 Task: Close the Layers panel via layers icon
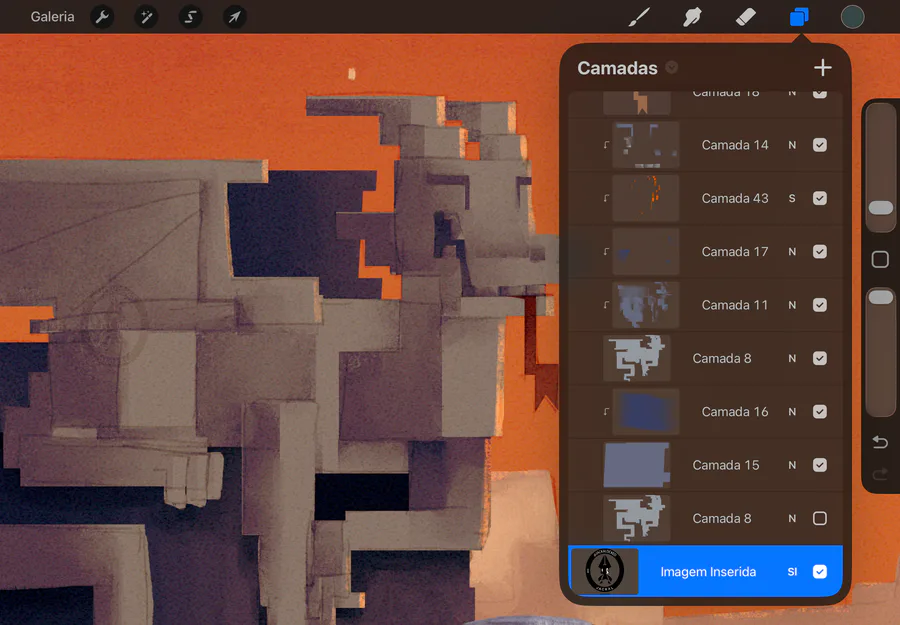point(799,17)
